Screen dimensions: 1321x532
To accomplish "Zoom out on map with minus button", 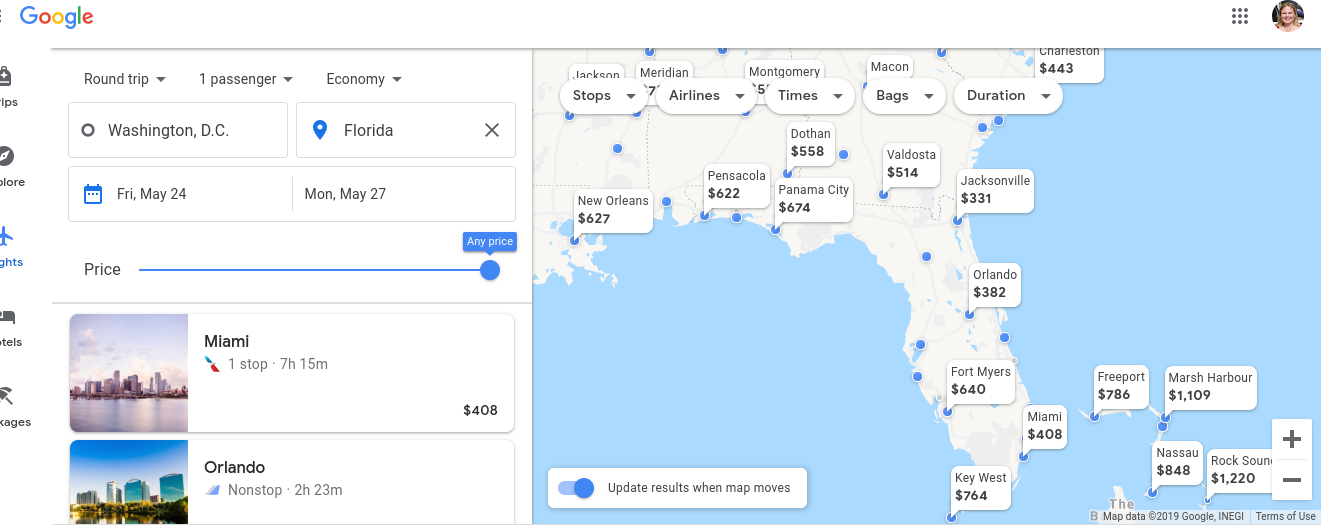I will tap(1291, 480).
